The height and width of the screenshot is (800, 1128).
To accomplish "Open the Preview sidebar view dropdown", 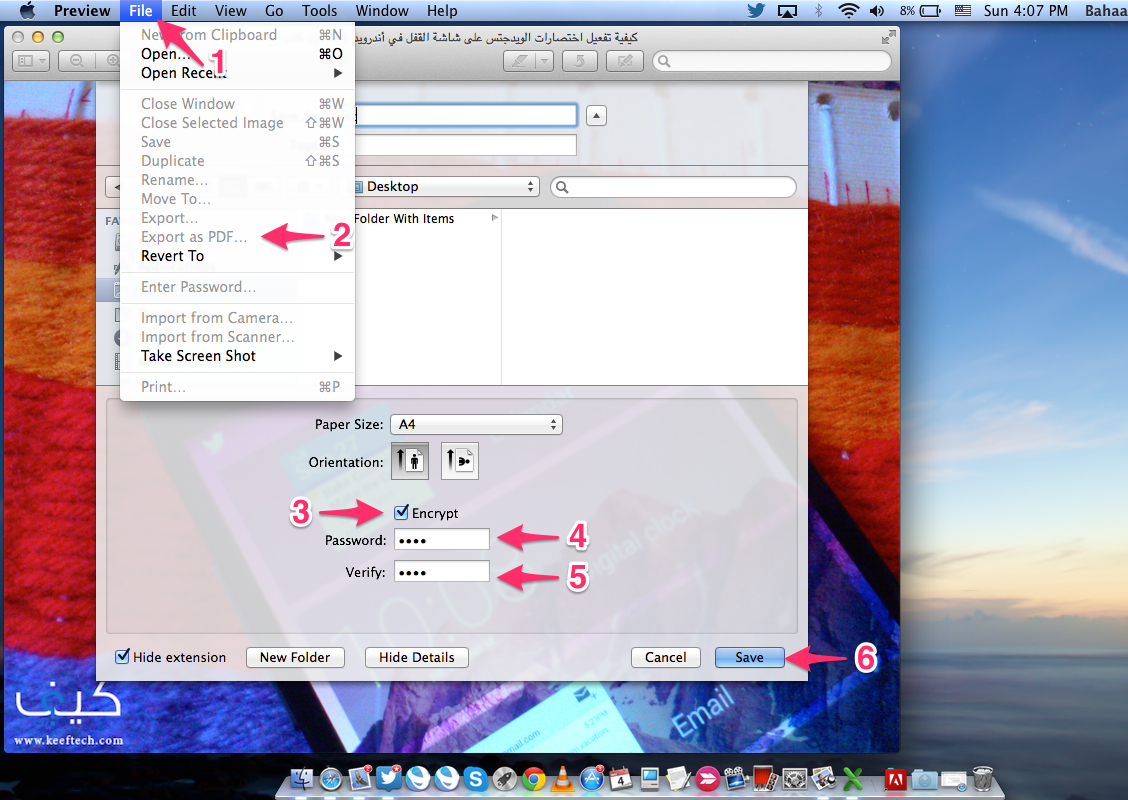I will pyautogui.click(x=31, y=61).
